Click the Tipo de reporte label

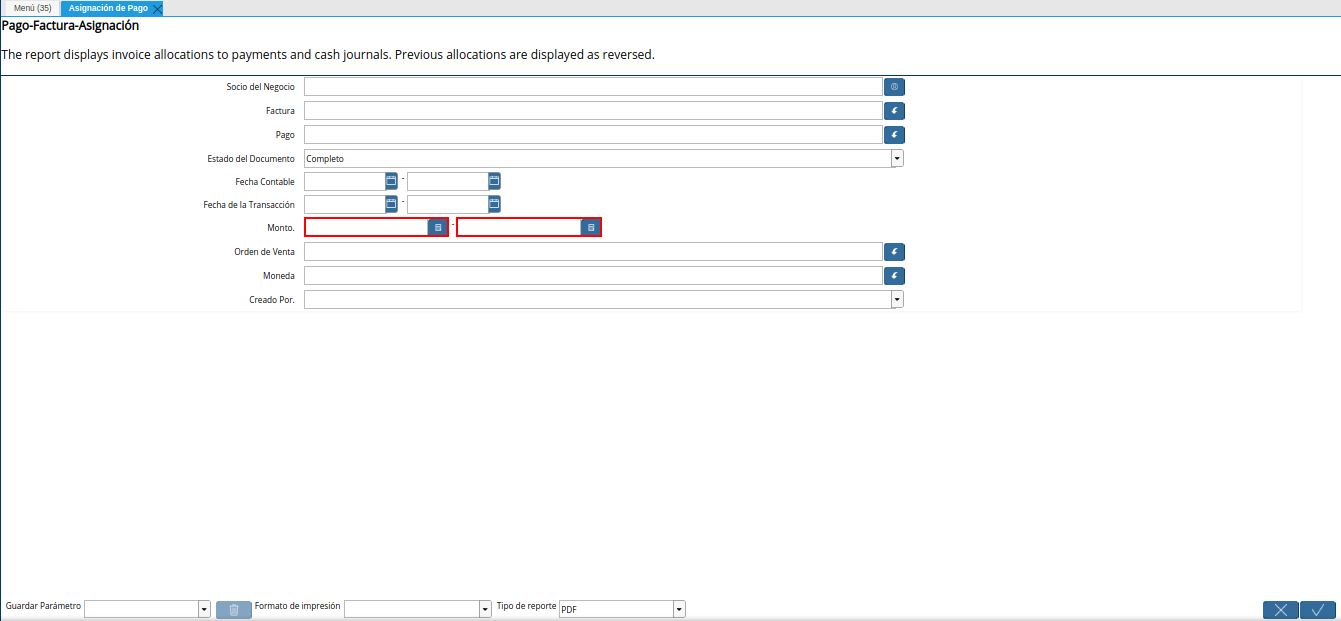point(526,606)
